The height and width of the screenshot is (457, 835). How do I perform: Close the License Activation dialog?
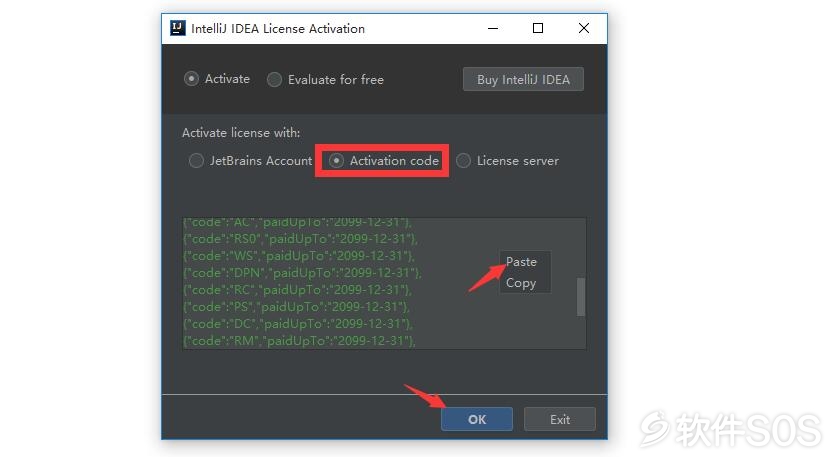click(x=584, y=28)
